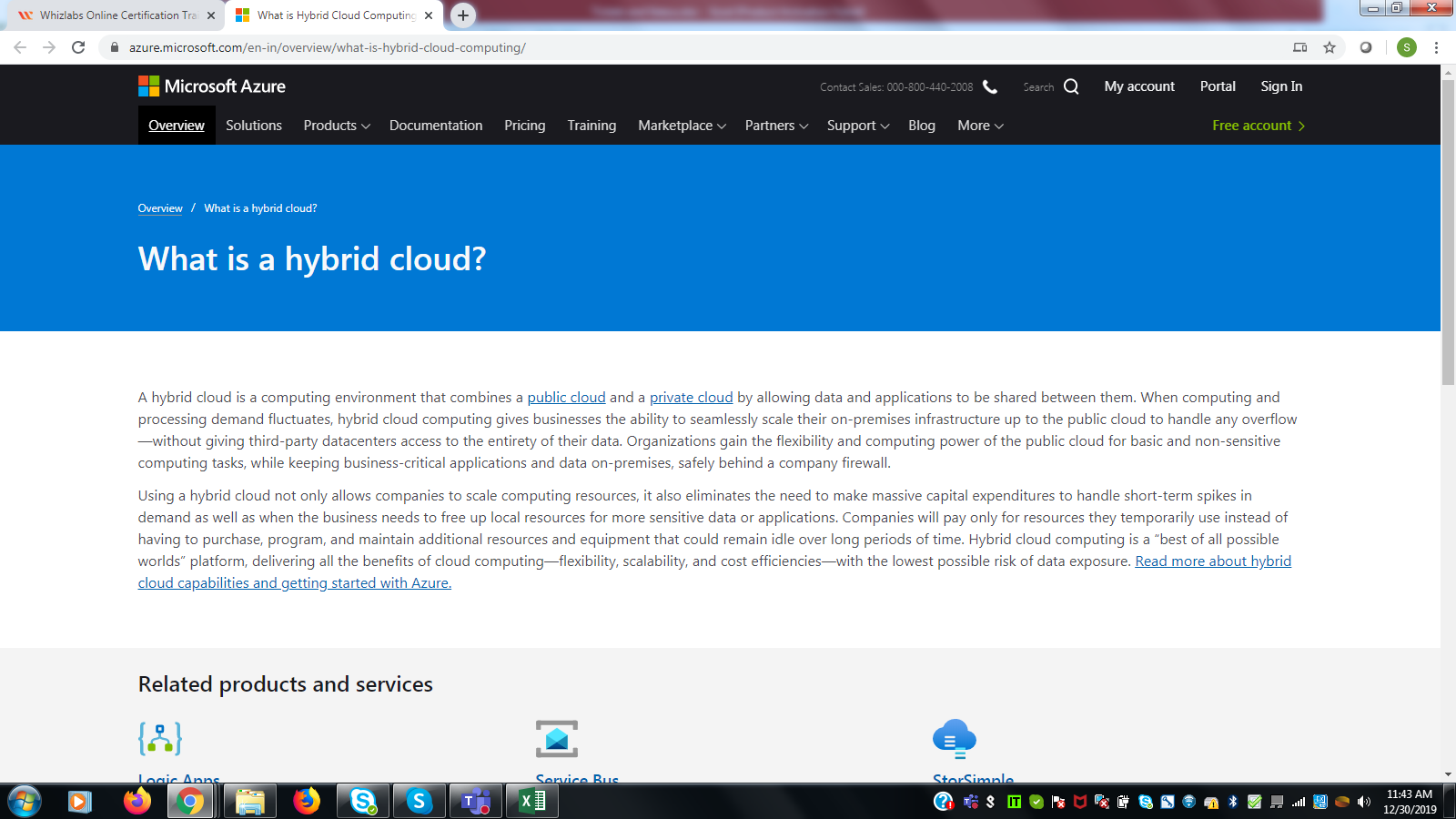This screenshot has height=819, width=1456.
Task: Expand the More dropdown menu
Action: (x=980, y=126)
